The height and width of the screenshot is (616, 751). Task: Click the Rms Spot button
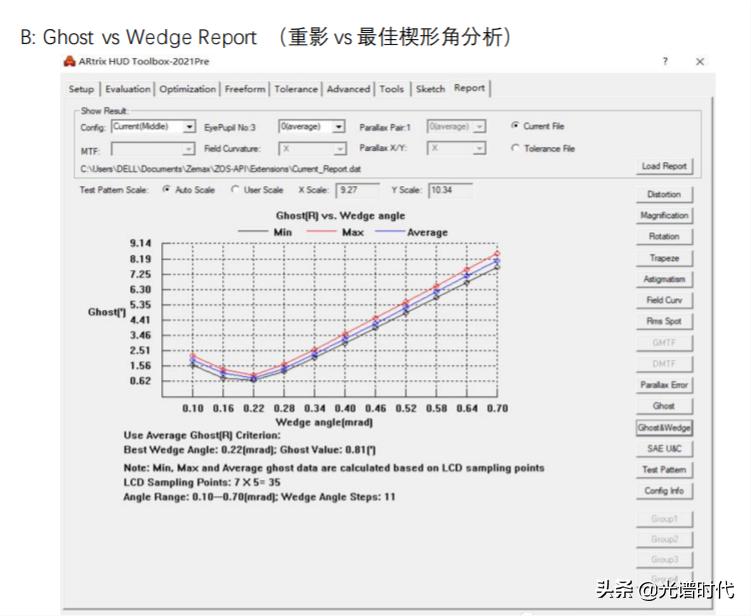click(x=664, y=321)
